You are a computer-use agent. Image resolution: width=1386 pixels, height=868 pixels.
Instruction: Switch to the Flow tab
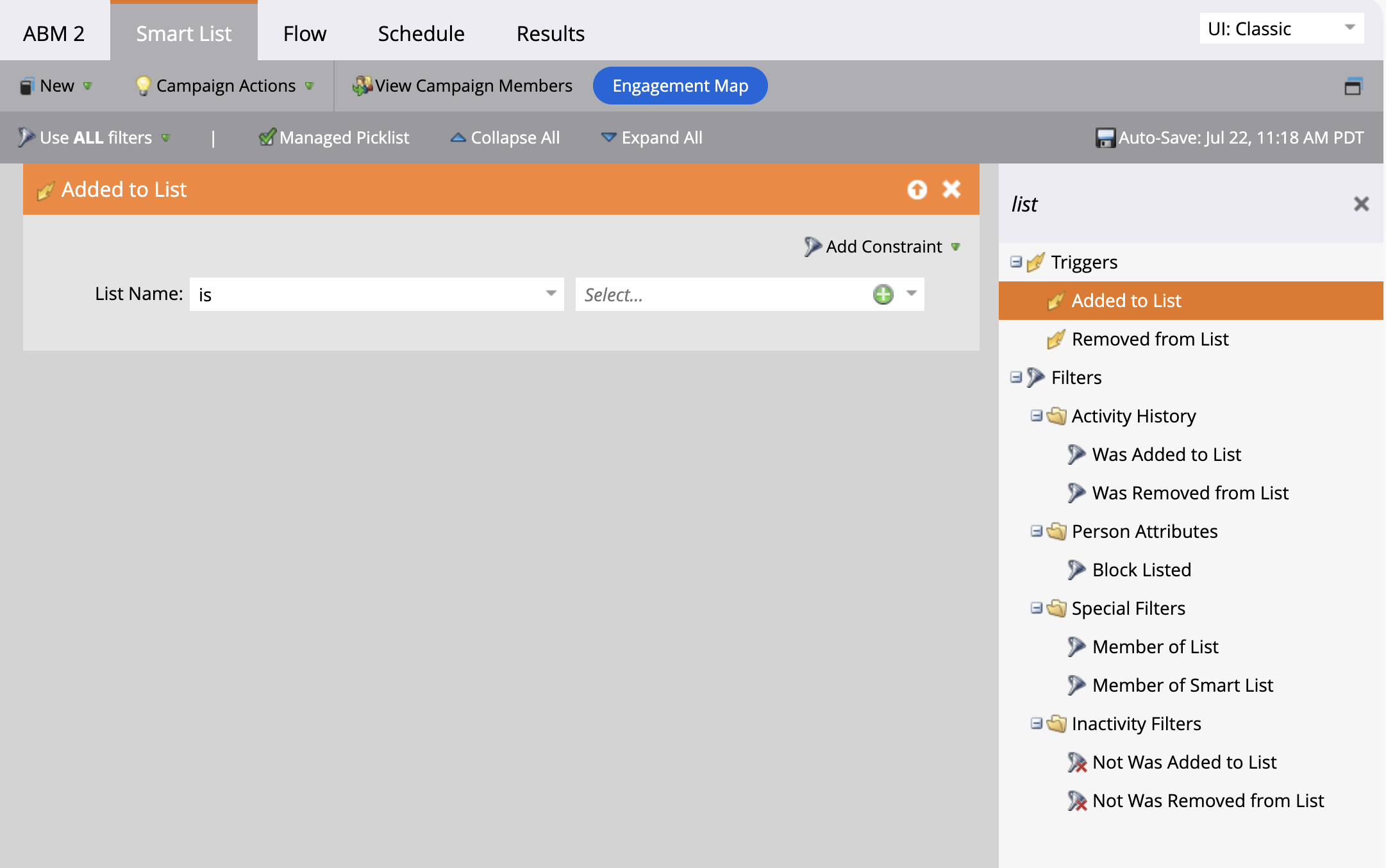click(x=305, y=33)
